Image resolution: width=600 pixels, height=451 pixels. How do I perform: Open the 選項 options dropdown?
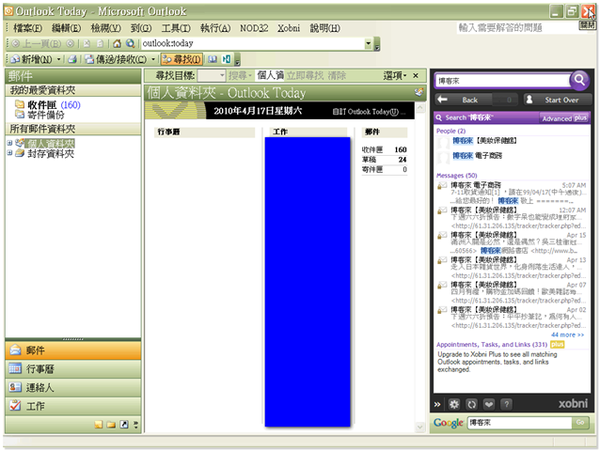[x=395, y=76]
